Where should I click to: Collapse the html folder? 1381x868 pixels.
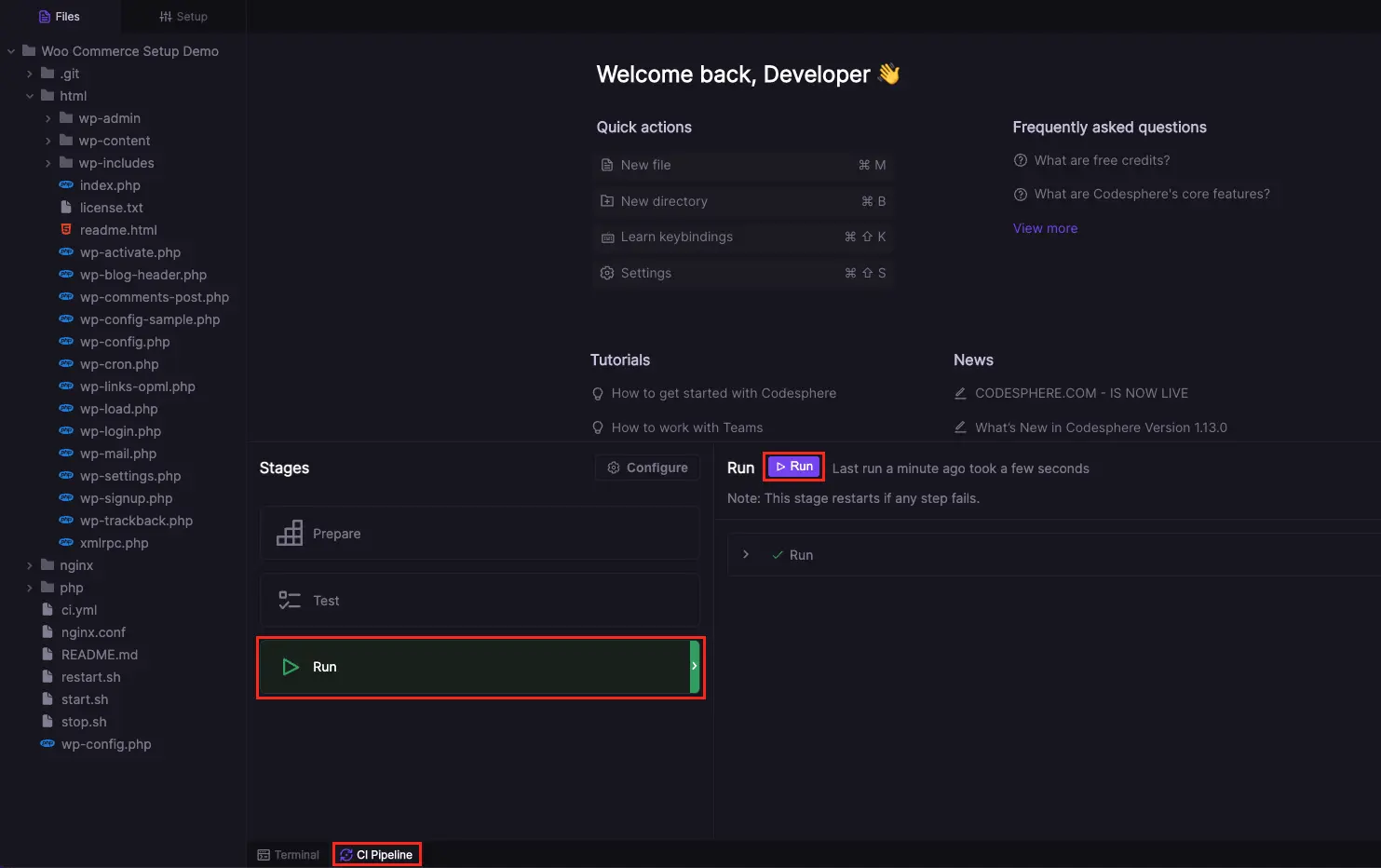click(29, 95)
